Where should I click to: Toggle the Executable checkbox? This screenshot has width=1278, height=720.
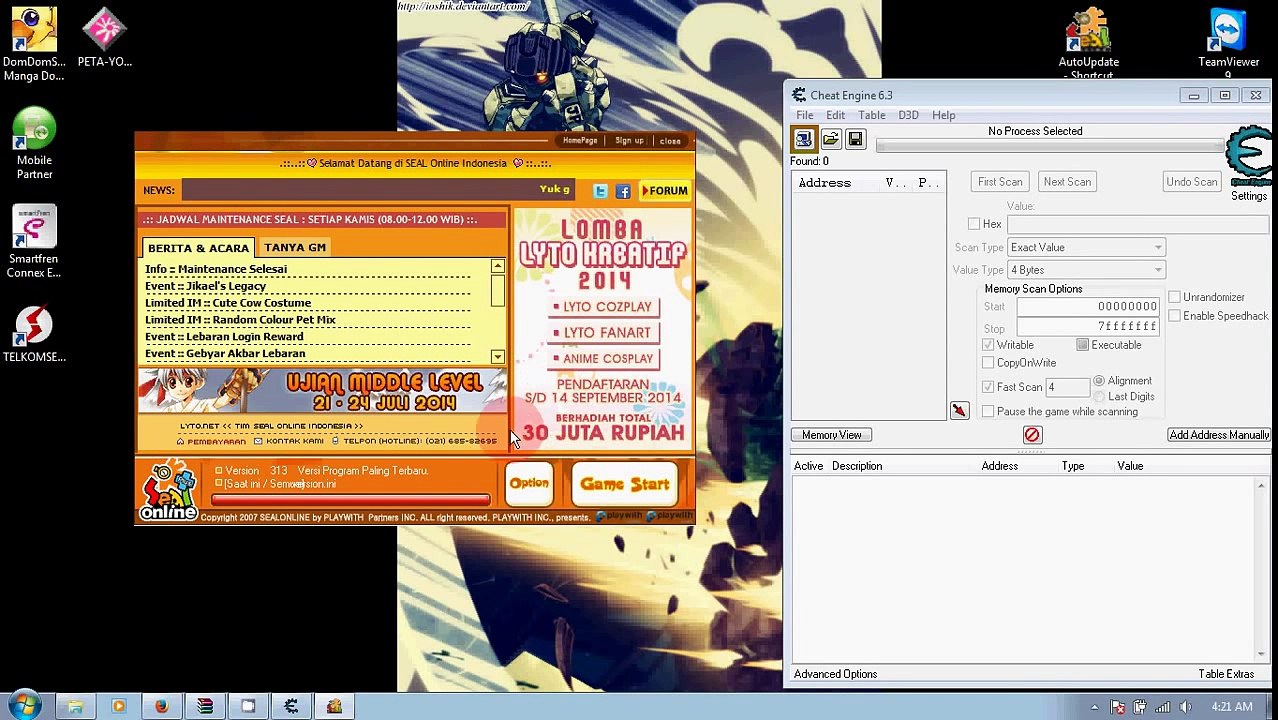coord(1082,345)
